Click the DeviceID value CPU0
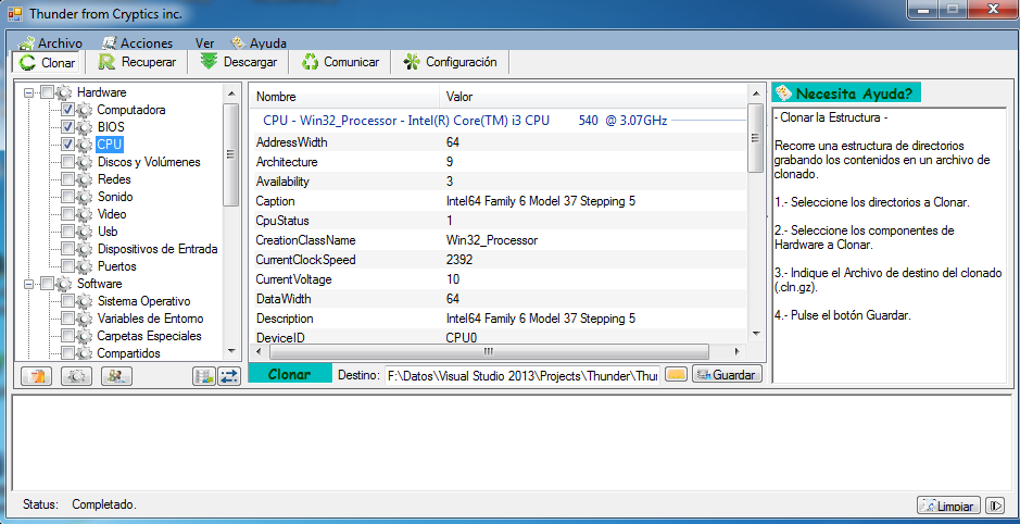This screenshot has width=1020, height=524. point(461,337)
